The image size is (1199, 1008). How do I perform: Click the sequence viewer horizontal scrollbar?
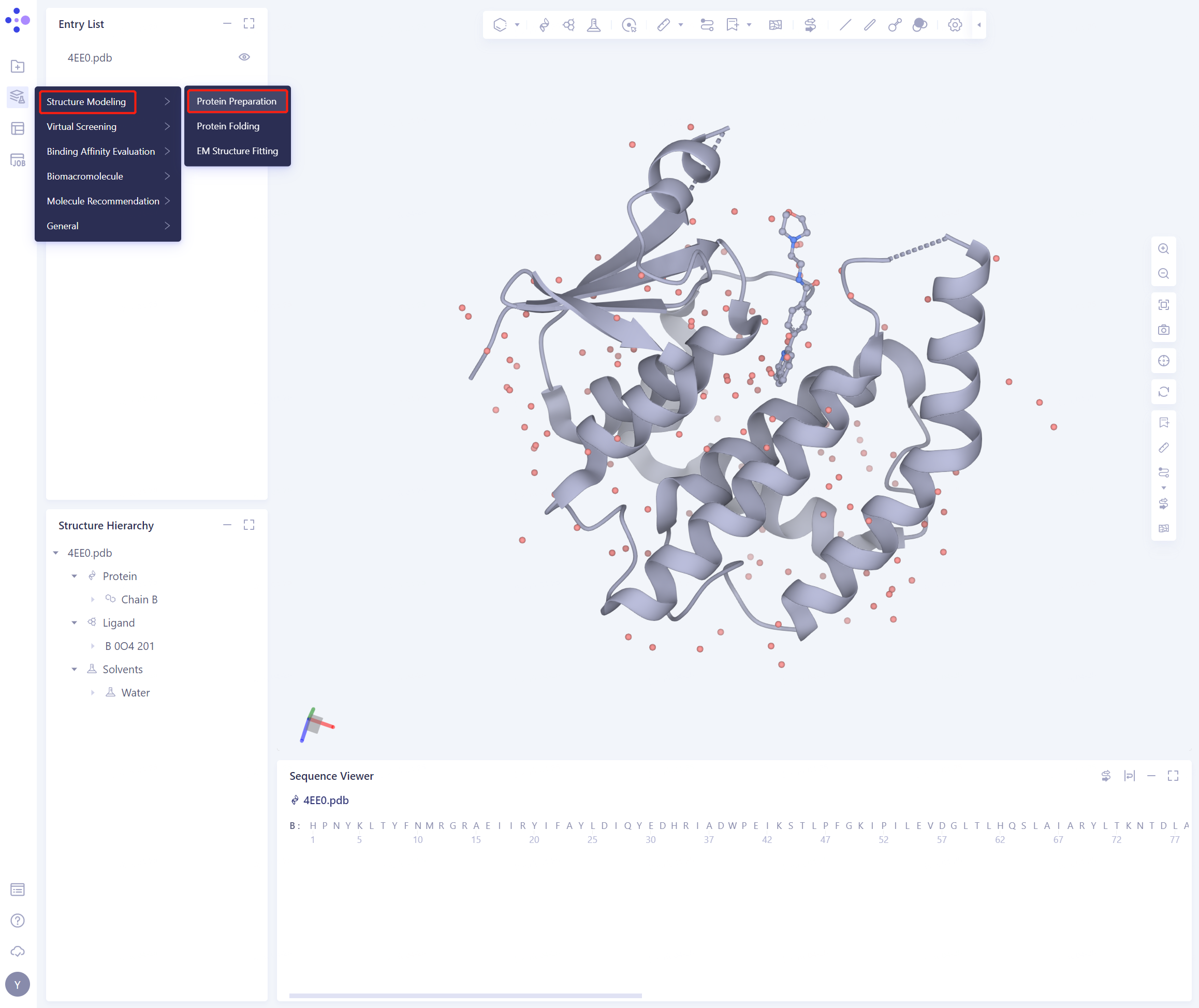[x=465, y=996]
